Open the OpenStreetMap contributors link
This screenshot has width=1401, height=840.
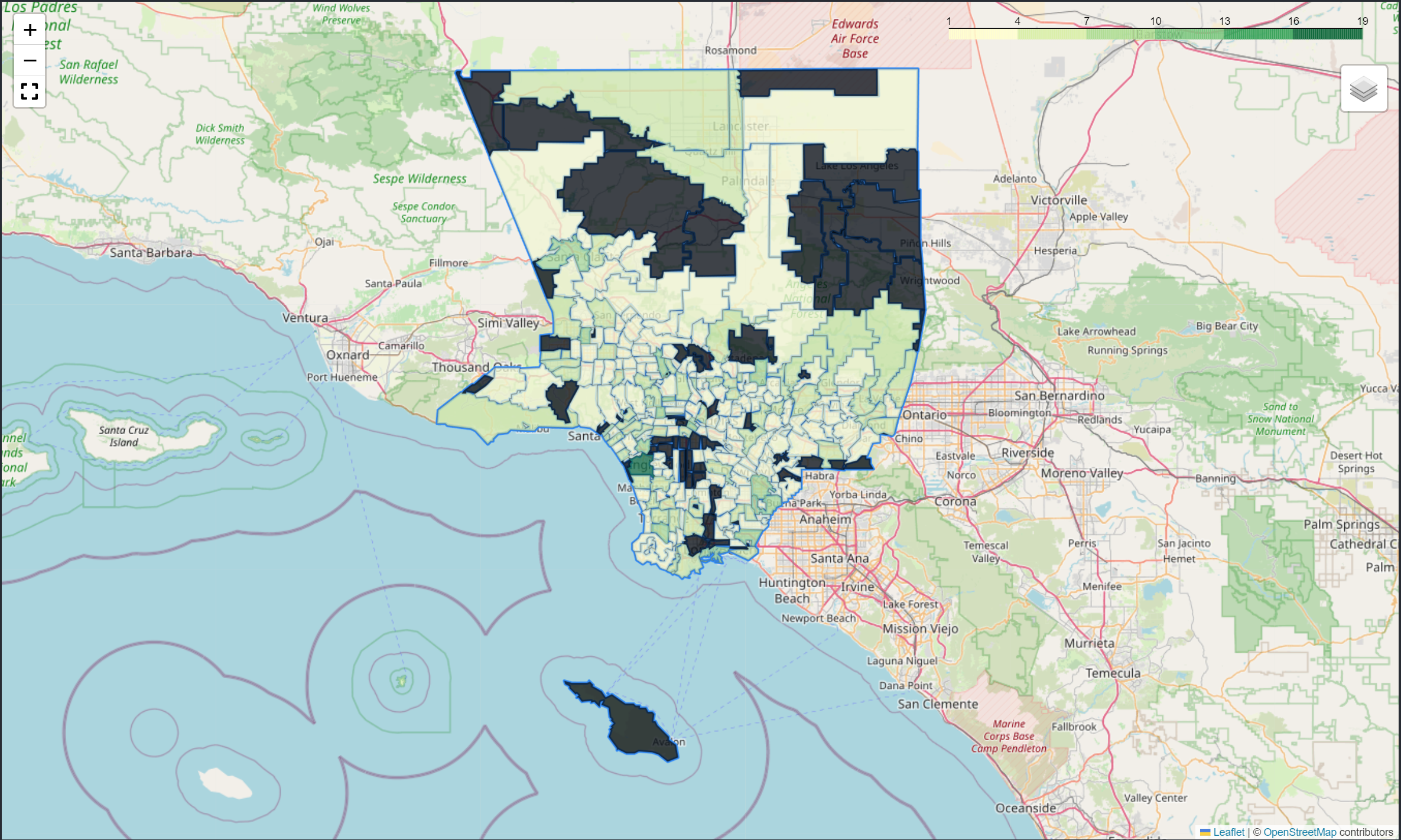(x=1299, y=832)
